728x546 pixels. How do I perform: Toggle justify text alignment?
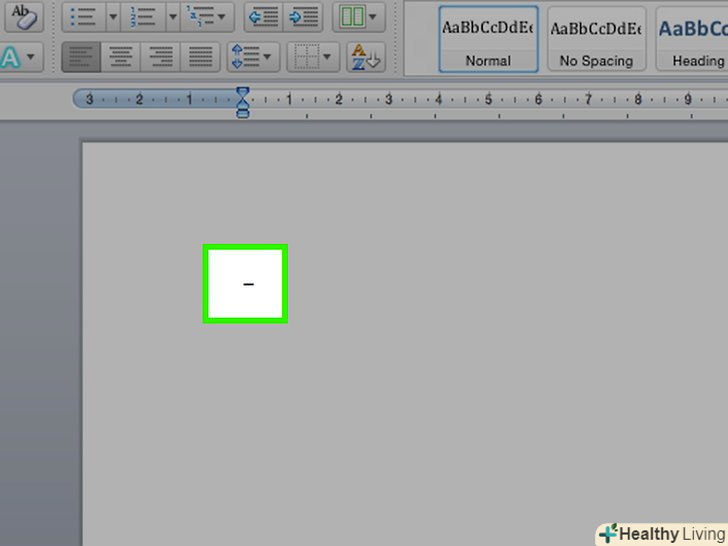coord(200,57)
